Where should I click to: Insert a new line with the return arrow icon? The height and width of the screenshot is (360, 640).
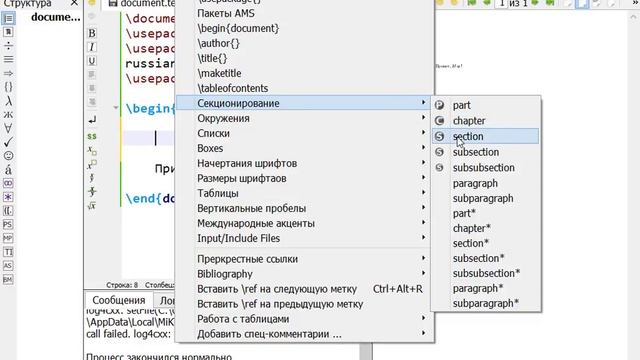(92, 120)
